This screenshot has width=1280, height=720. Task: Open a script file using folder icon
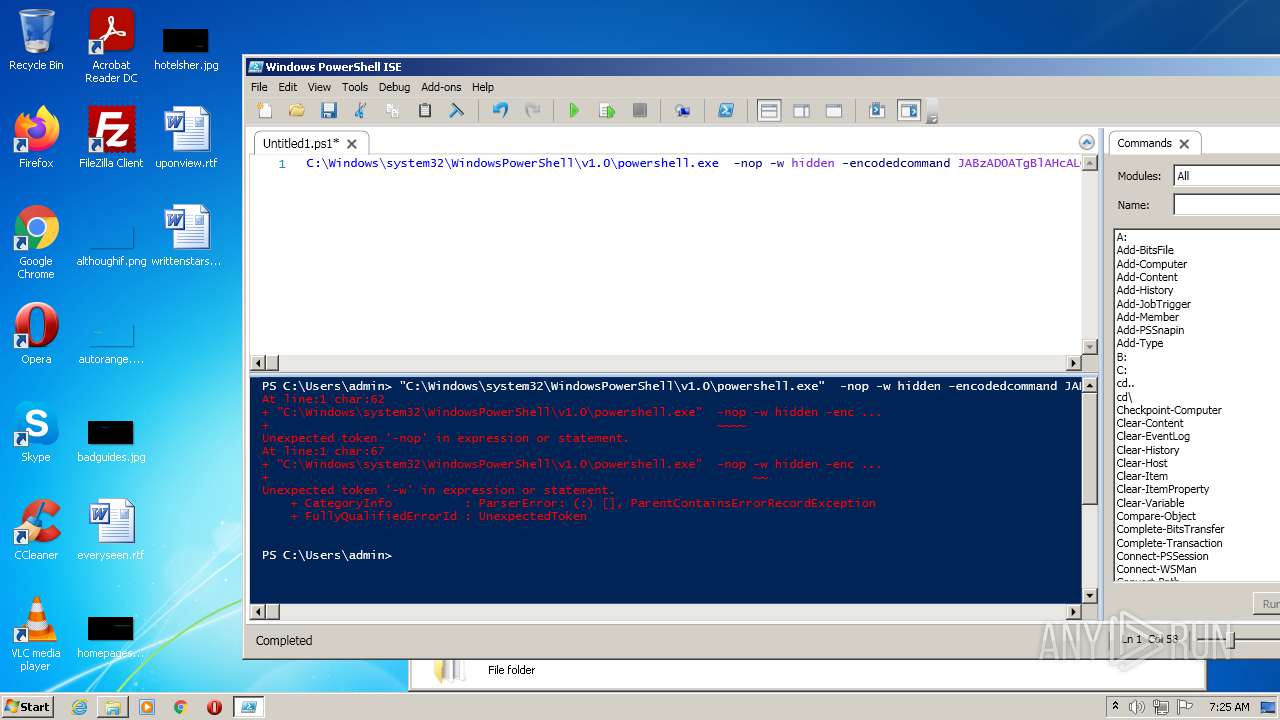point(296,111)
